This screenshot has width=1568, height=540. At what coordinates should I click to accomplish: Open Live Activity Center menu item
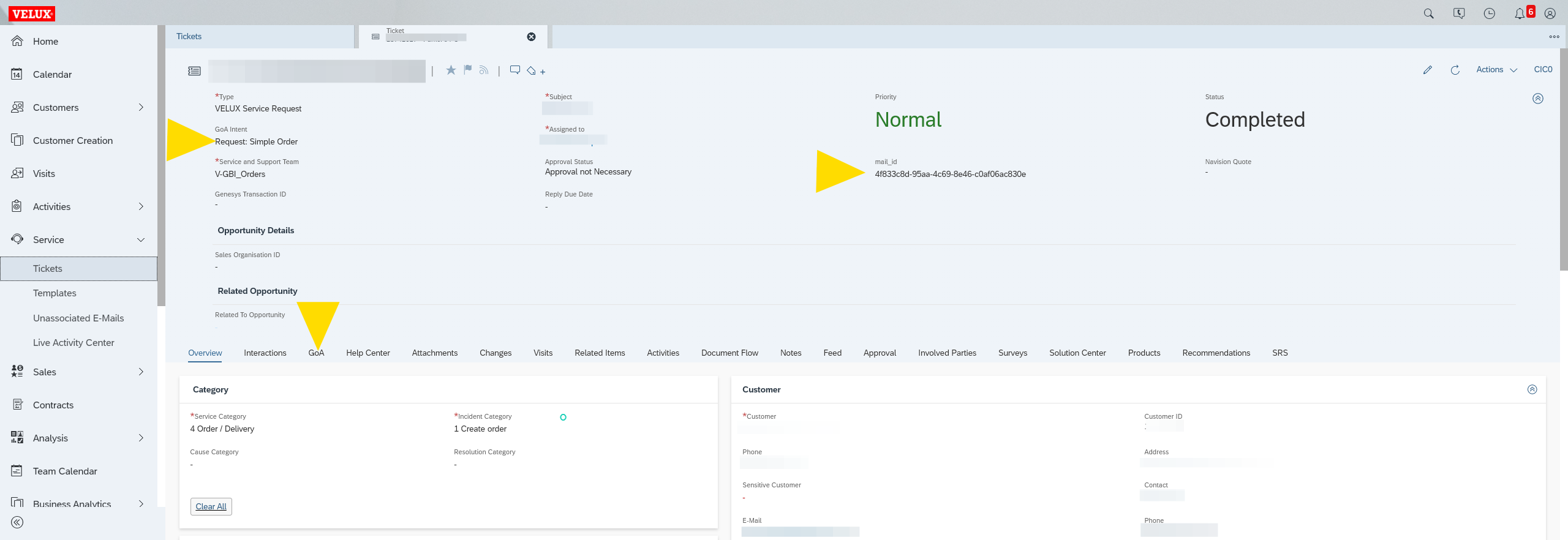(73, 343)
